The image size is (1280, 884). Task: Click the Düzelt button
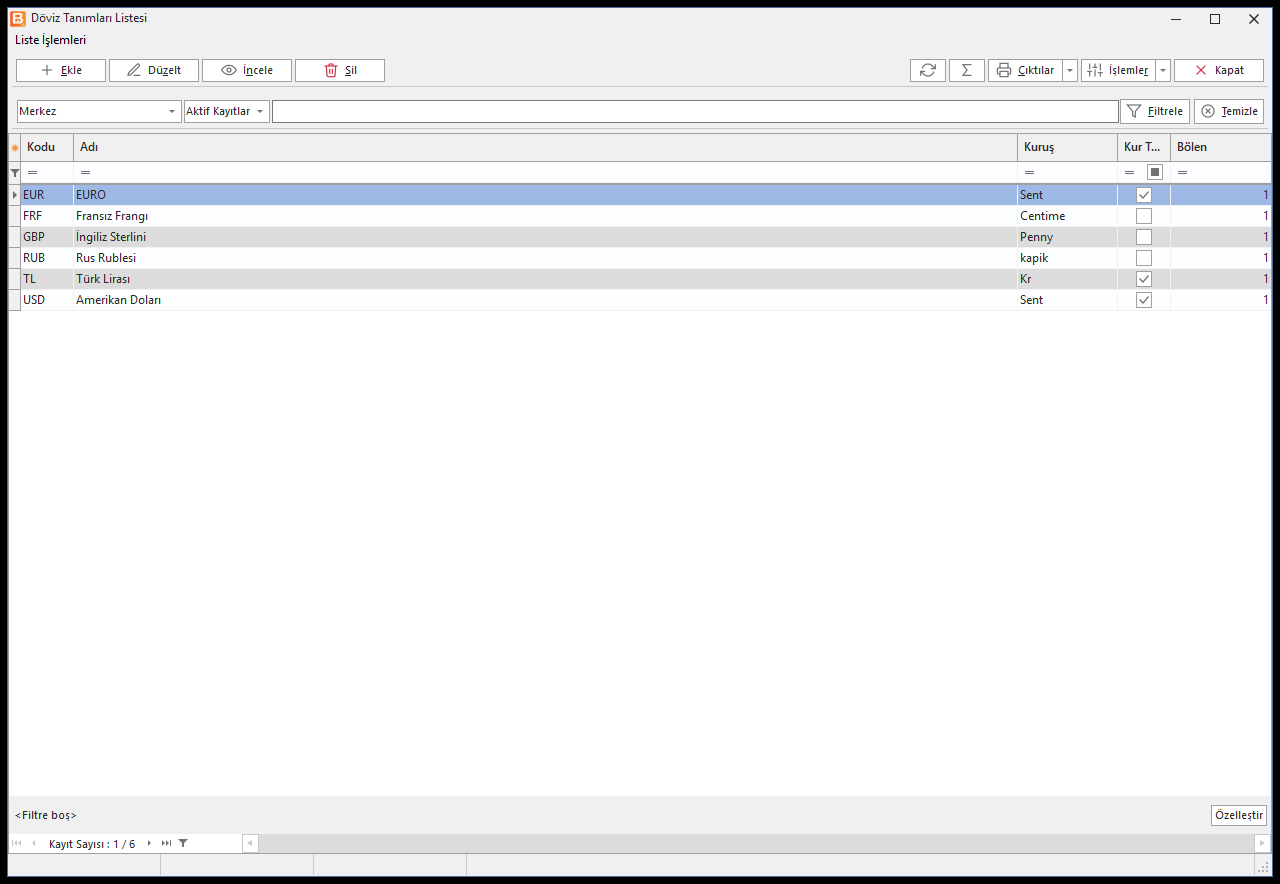point(154,70)
